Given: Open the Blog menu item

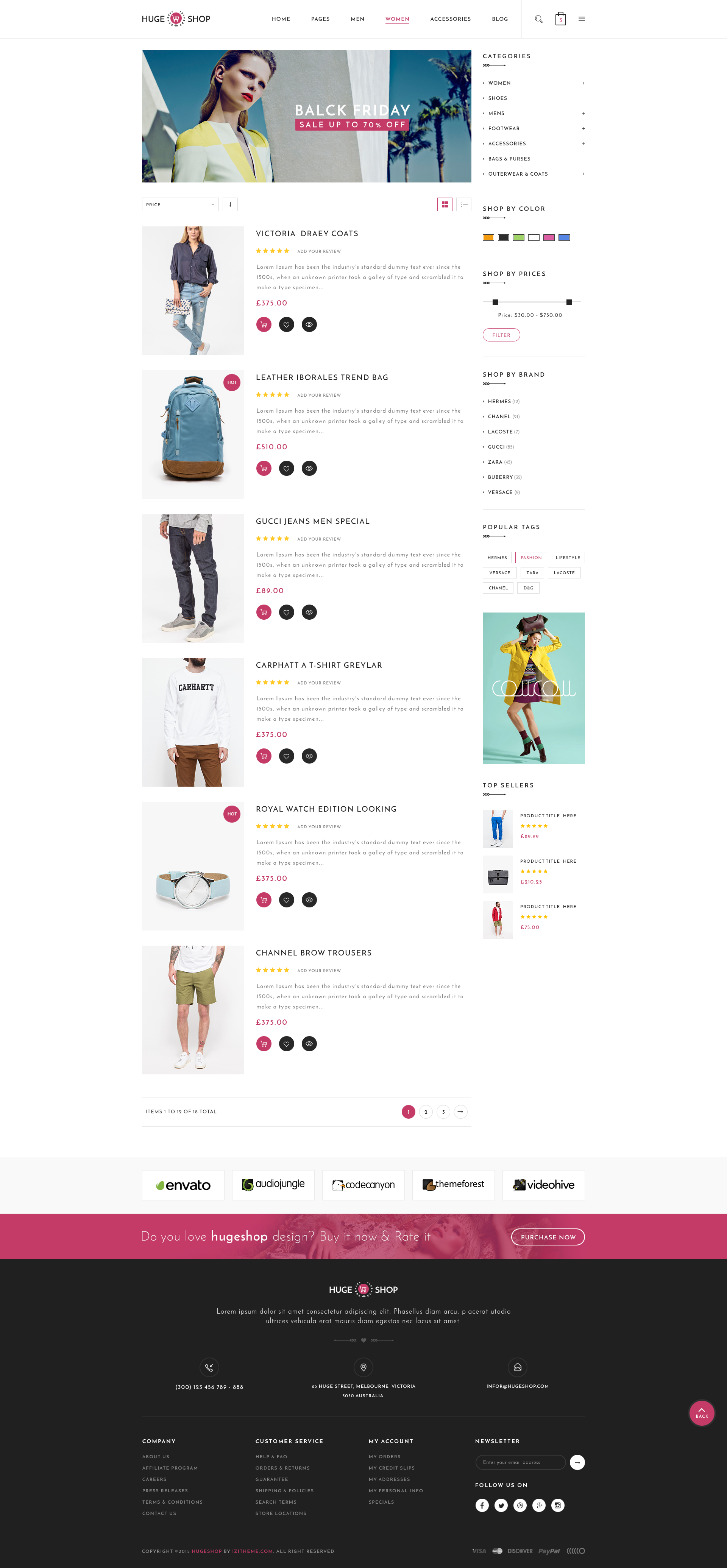Looking at the screenshot, I should point(500,19).
